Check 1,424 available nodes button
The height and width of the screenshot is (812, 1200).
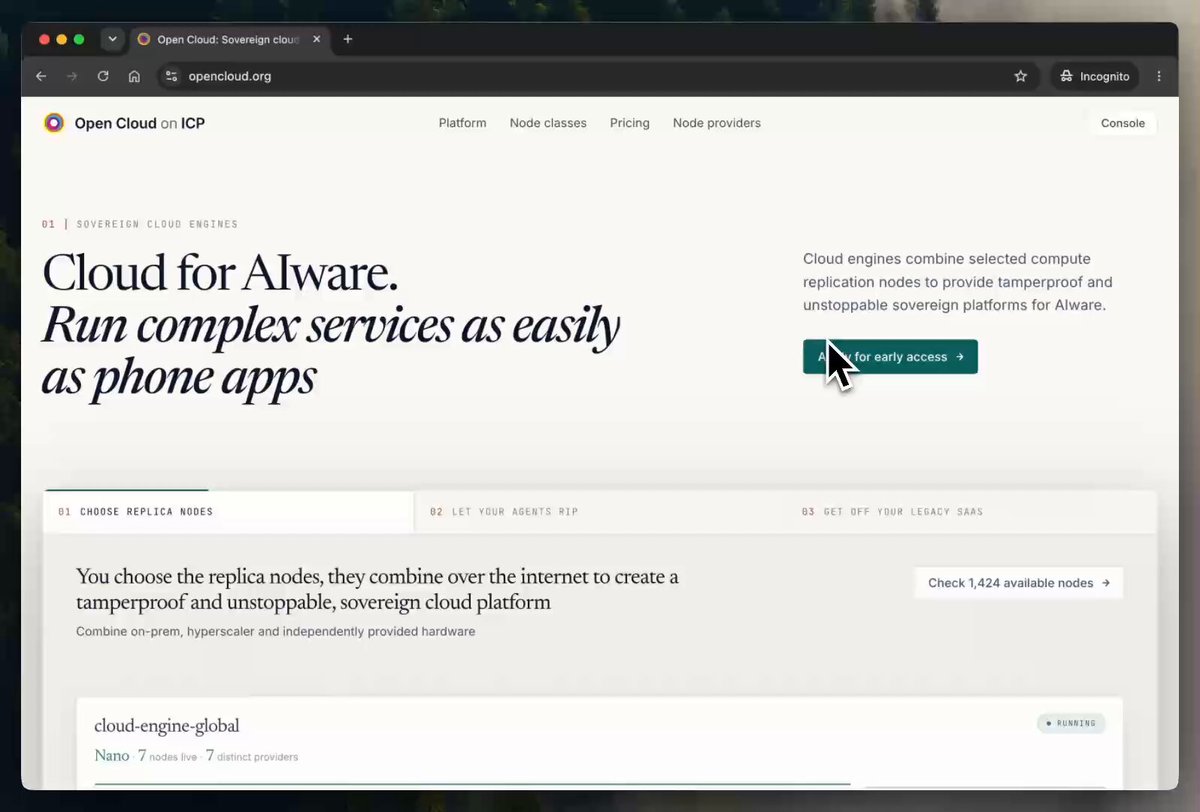(1019, 583)
